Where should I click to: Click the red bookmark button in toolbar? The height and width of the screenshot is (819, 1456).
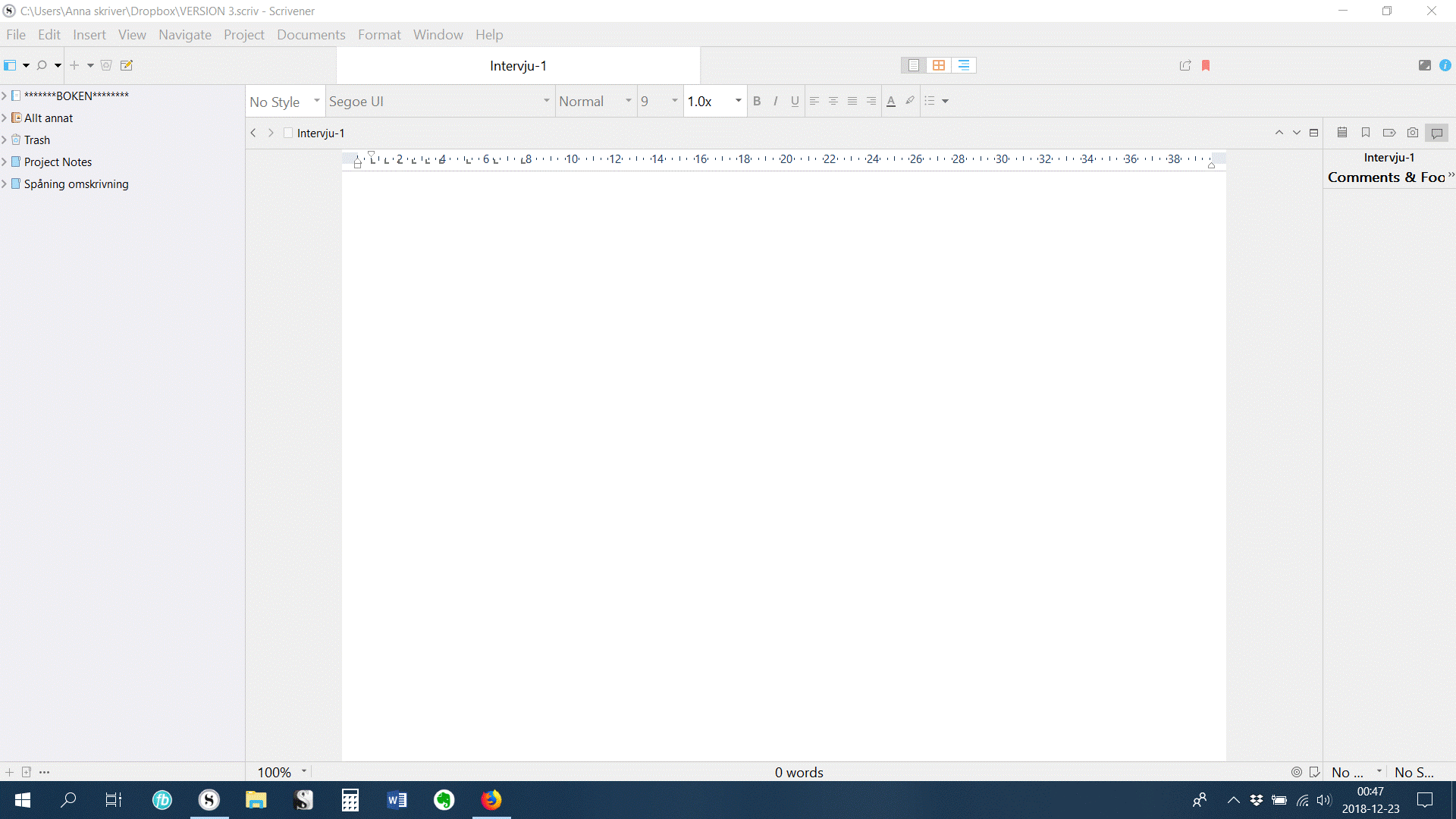(x=1206, y=65)
